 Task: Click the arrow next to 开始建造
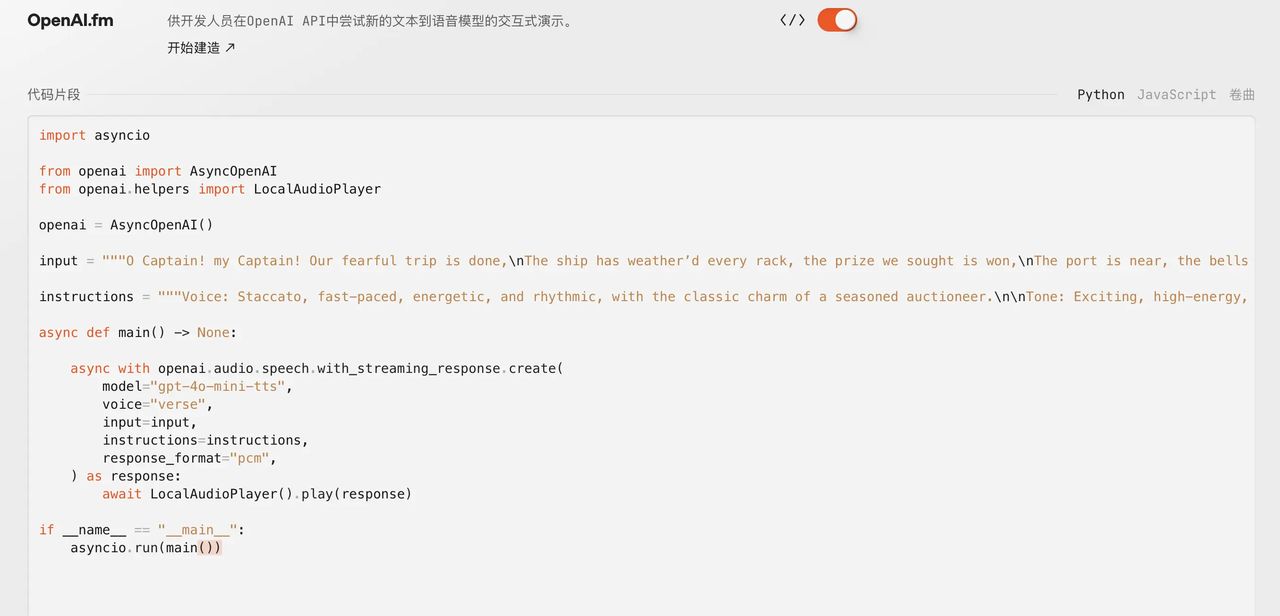[228, 46]
